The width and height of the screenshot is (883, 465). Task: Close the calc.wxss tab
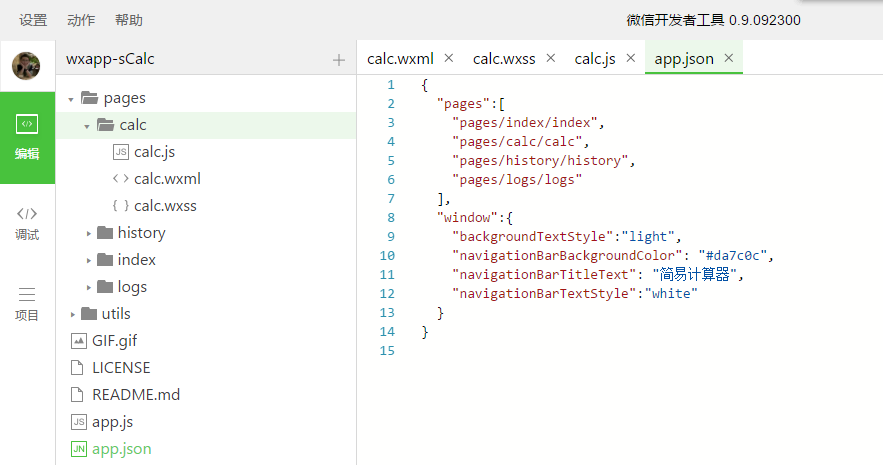(x=550, y=58)
